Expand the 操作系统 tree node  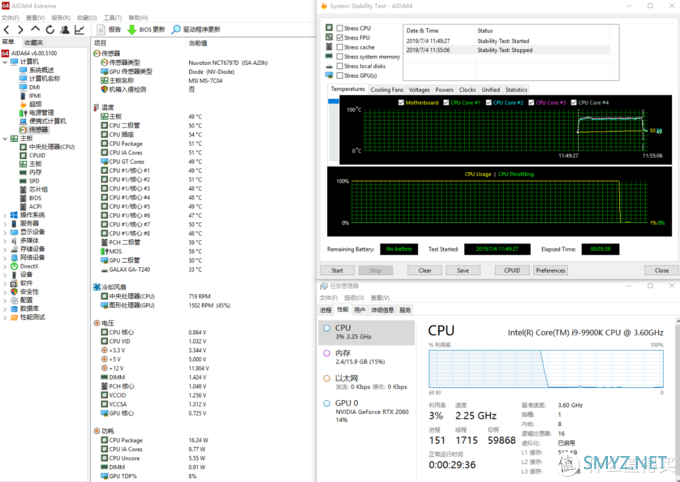[5, 215]
